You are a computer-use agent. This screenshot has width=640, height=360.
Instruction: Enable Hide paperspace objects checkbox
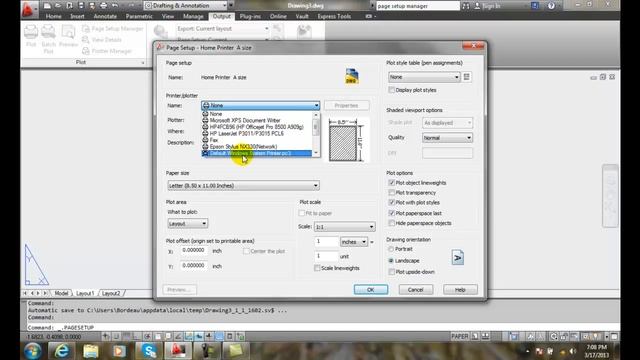[391, 223]
